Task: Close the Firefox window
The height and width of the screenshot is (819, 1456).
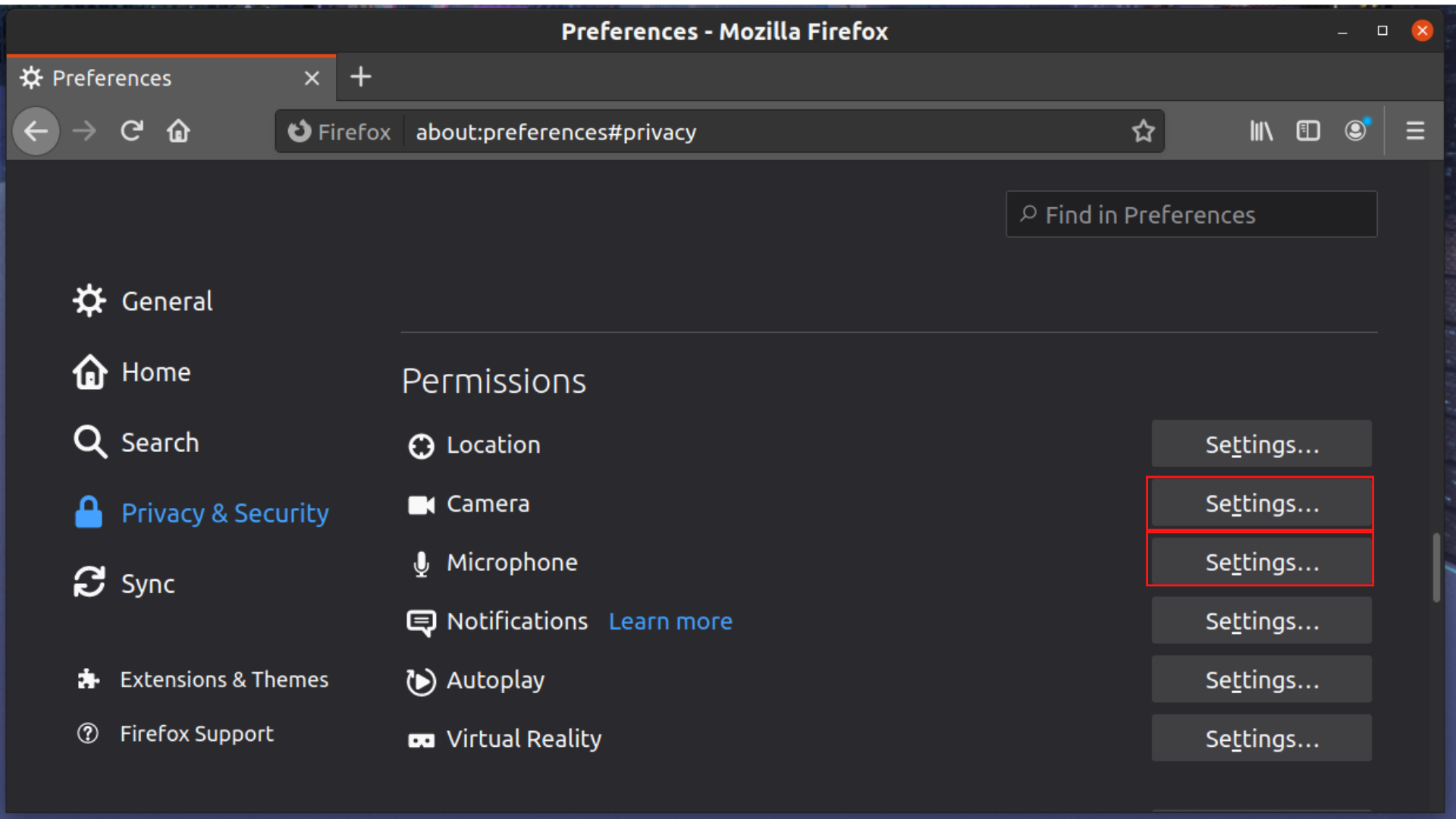Action: [x=1423, y=30]
